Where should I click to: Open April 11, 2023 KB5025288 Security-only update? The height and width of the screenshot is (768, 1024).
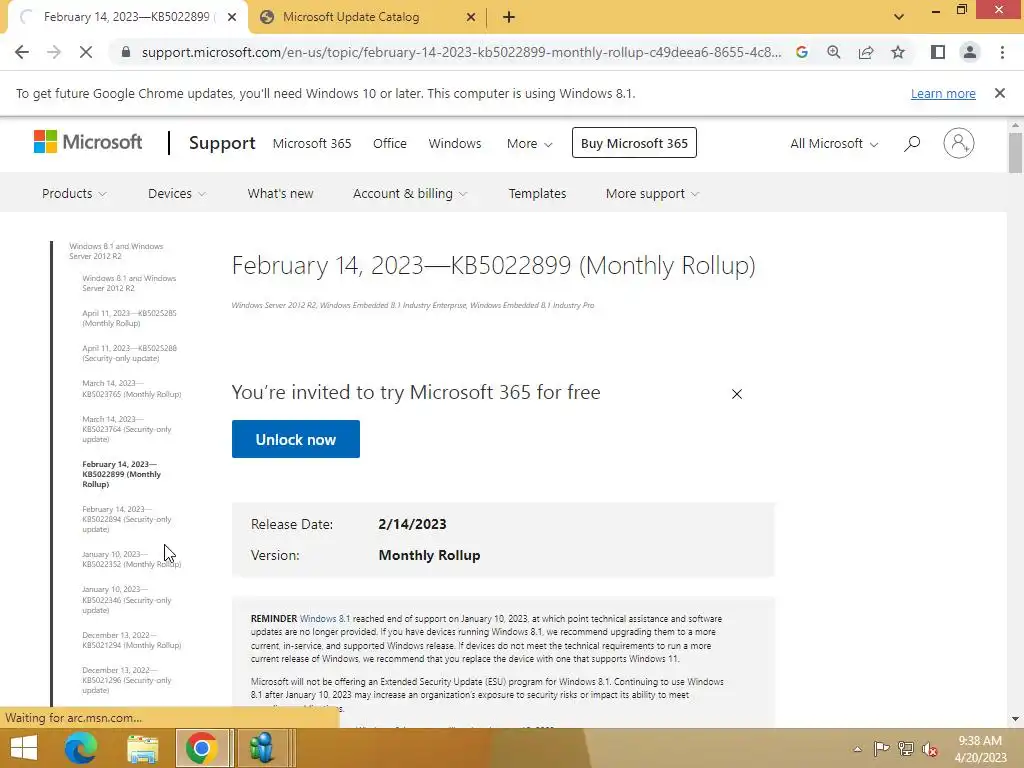(129, 353)
